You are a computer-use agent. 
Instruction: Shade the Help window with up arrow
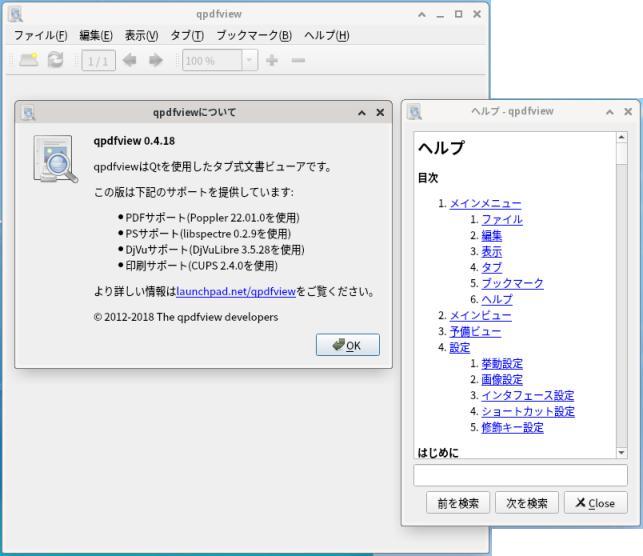click(x=610, y=112)
